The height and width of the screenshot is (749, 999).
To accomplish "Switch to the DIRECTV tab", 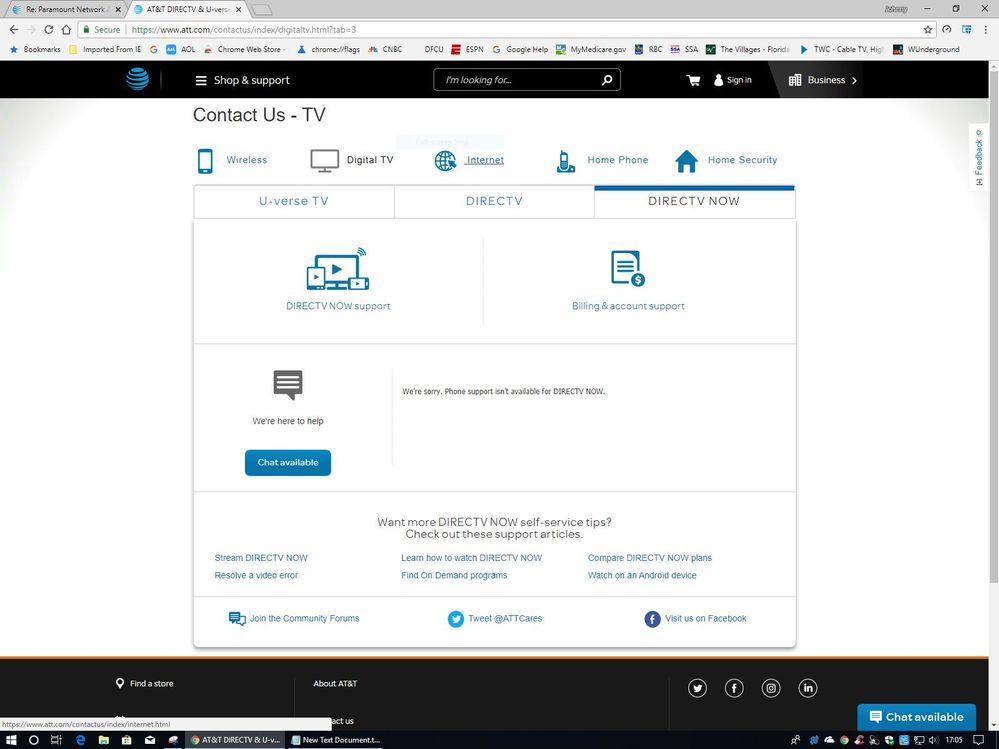I will coord(494,201).
